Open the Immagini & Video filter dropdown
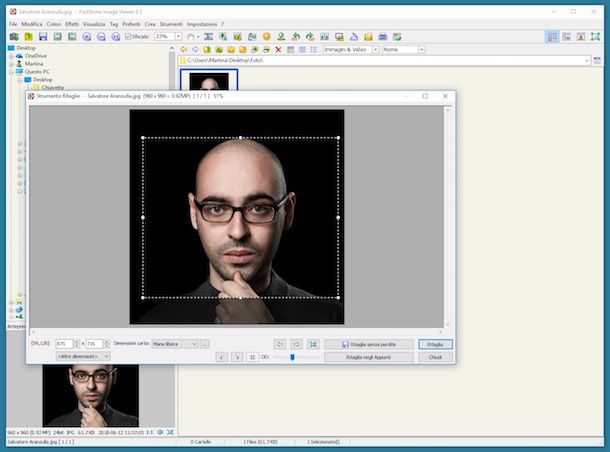Image resolution: width=610 pixels, height=452 pixels. [x=375, y=49]
